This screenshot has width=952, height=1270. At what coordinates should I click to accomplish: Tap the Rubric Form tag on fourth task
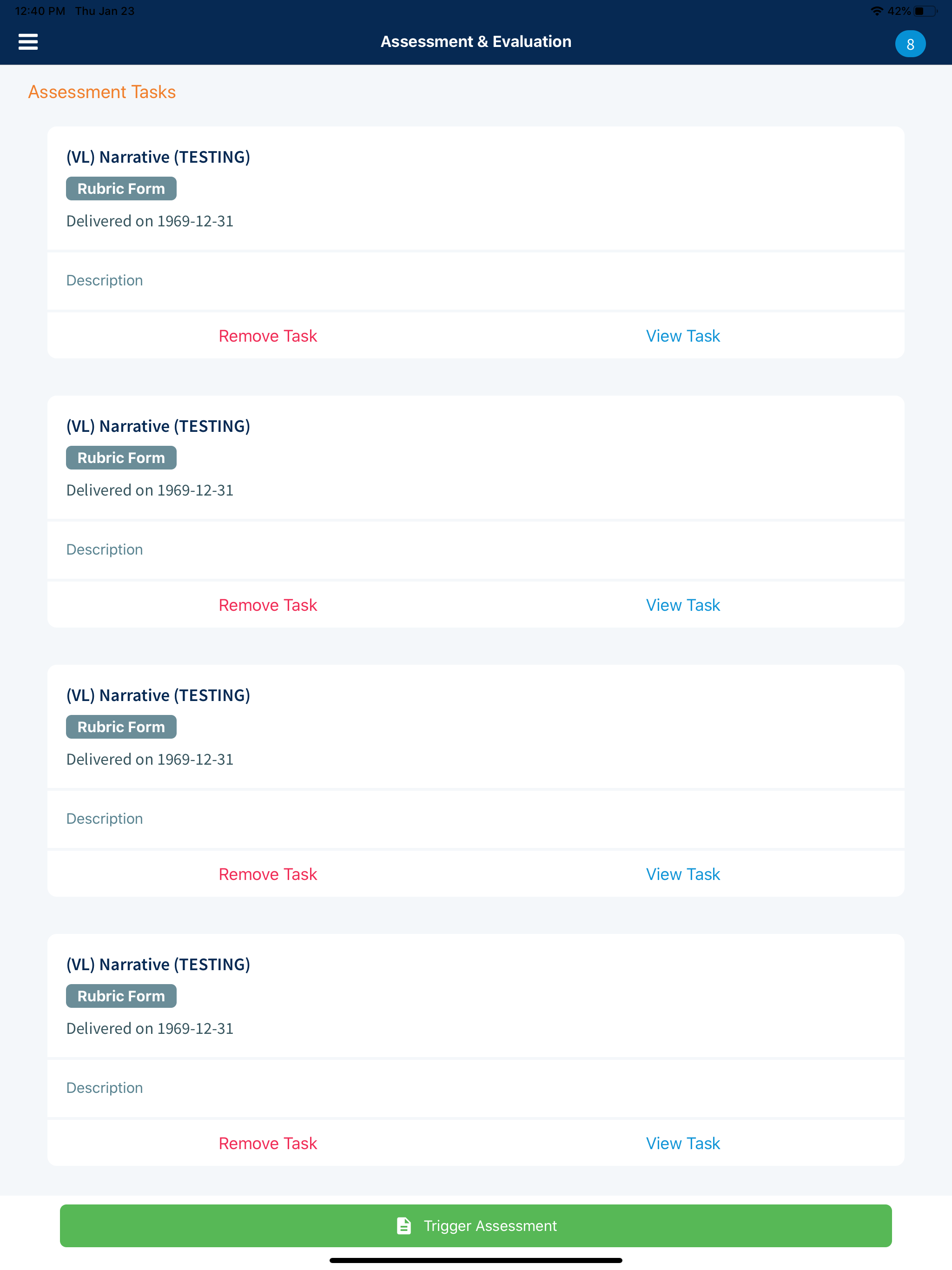click(x=121, y=996)
